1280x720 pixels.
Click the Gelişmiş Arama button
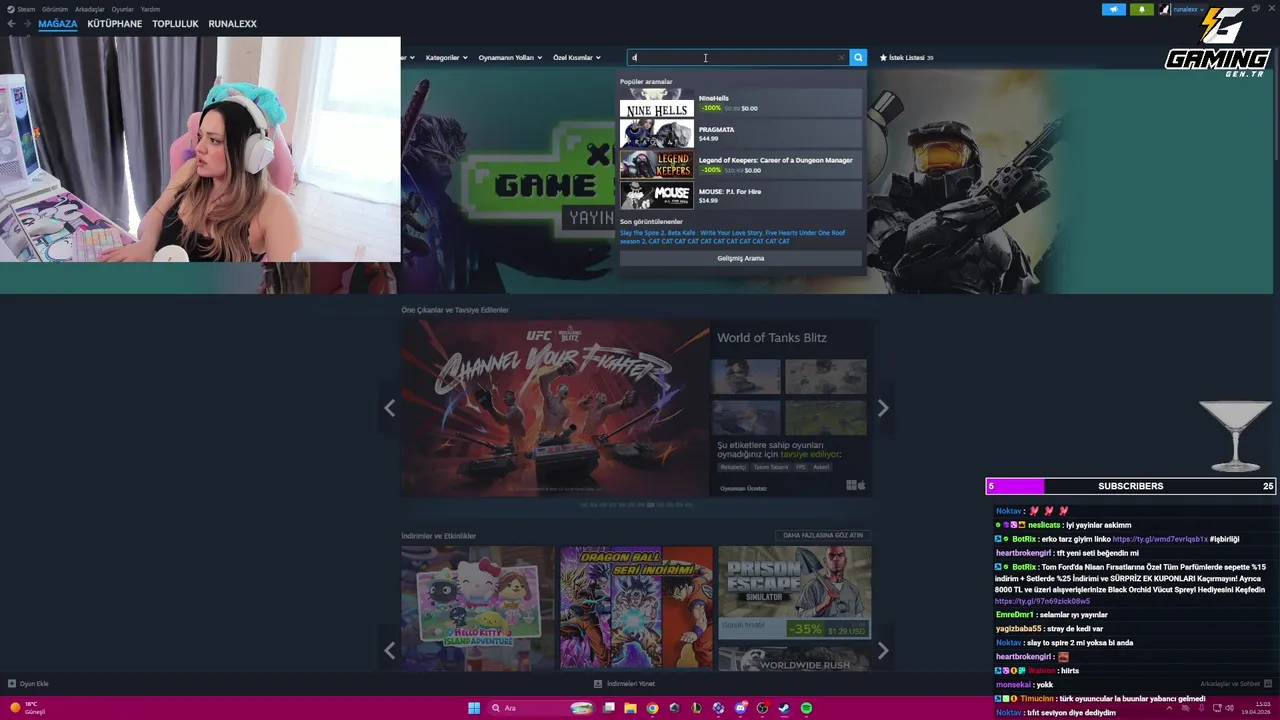click(741, 258)
